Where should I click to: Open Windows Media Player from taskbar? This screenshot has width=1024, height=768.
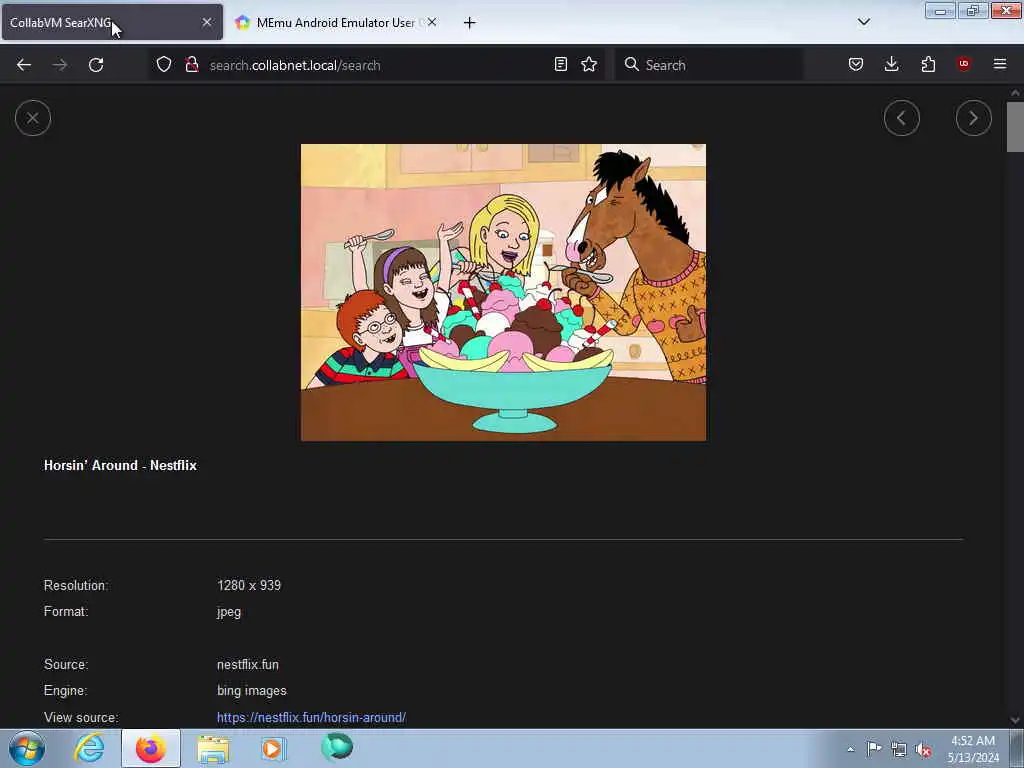point(273,748)
